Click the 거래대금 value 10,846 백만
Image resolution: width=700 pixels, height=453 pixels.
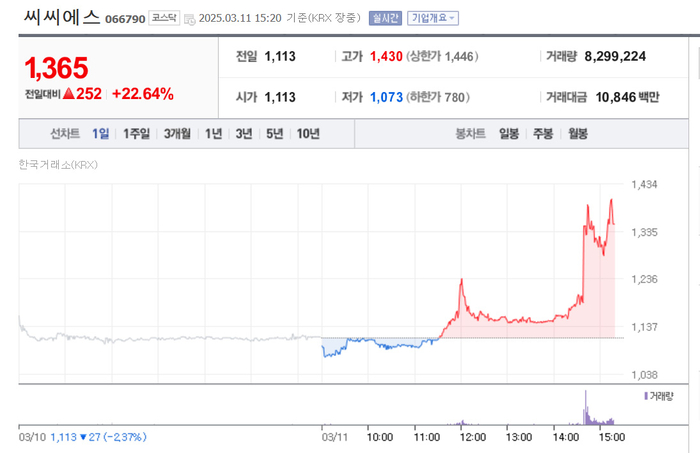(x=627, y=97)
